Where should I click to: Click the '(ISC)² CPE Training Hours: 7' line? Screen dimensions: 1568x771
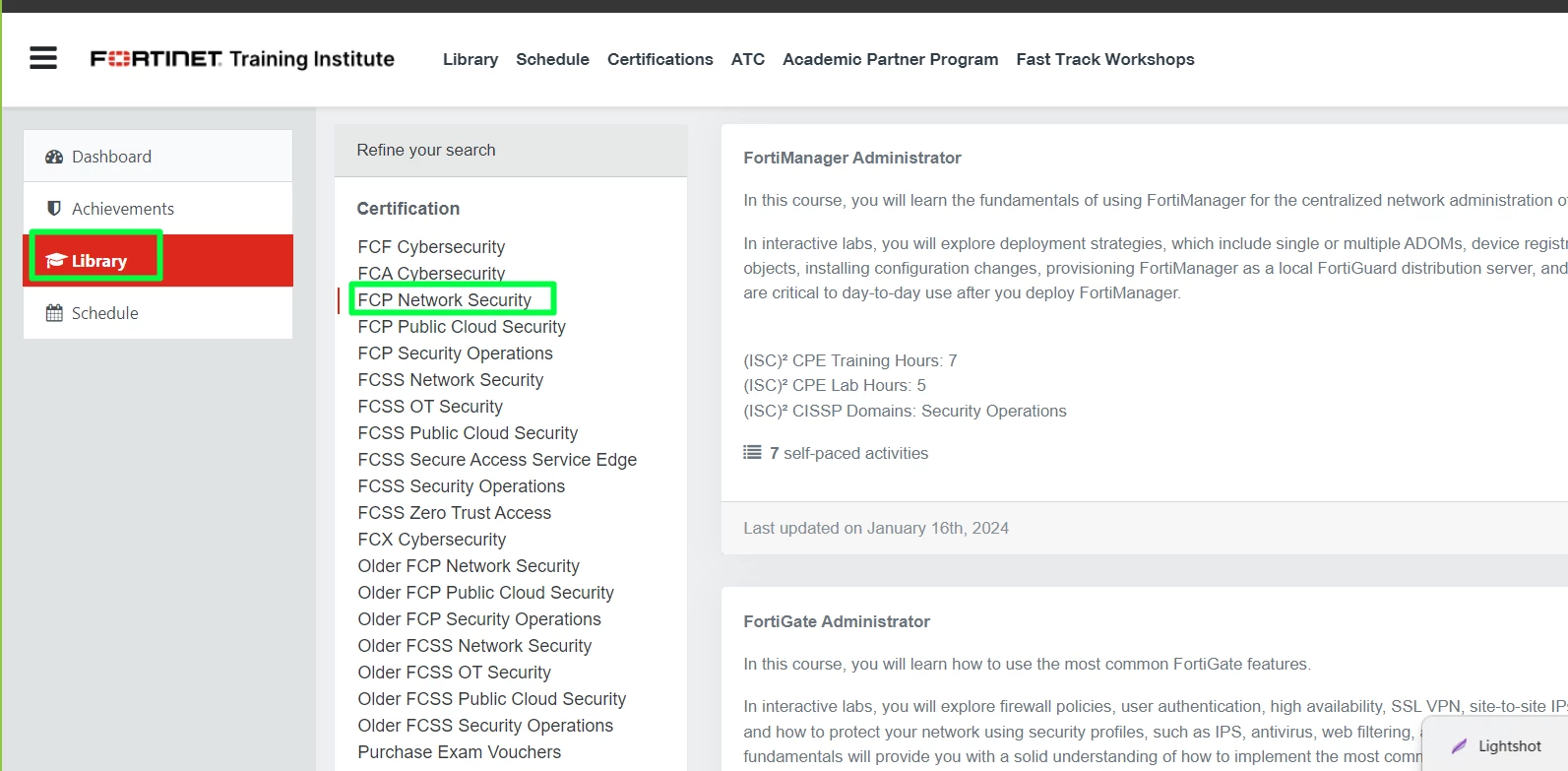(850, 360)
